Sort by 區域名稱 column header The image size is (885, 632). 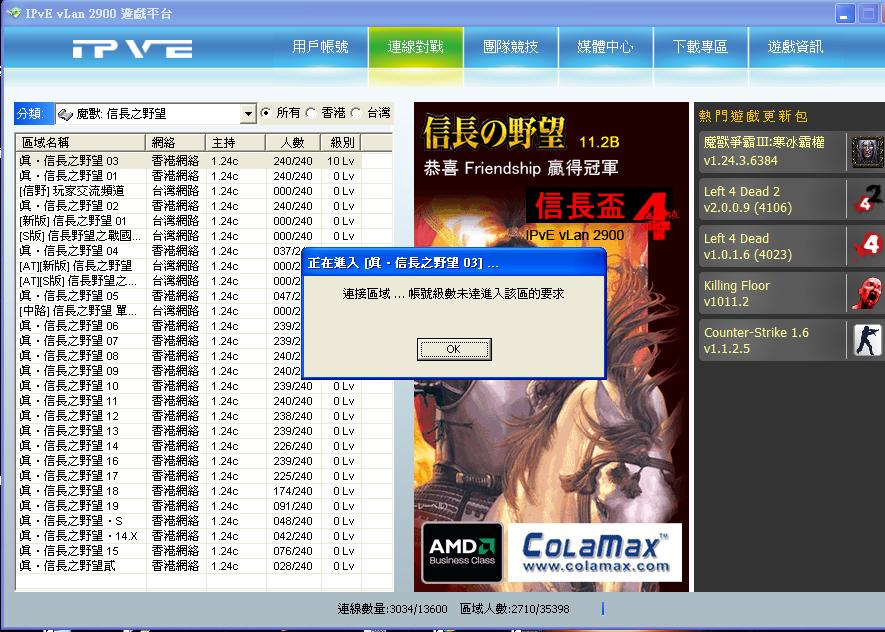[x=81, y=143]
